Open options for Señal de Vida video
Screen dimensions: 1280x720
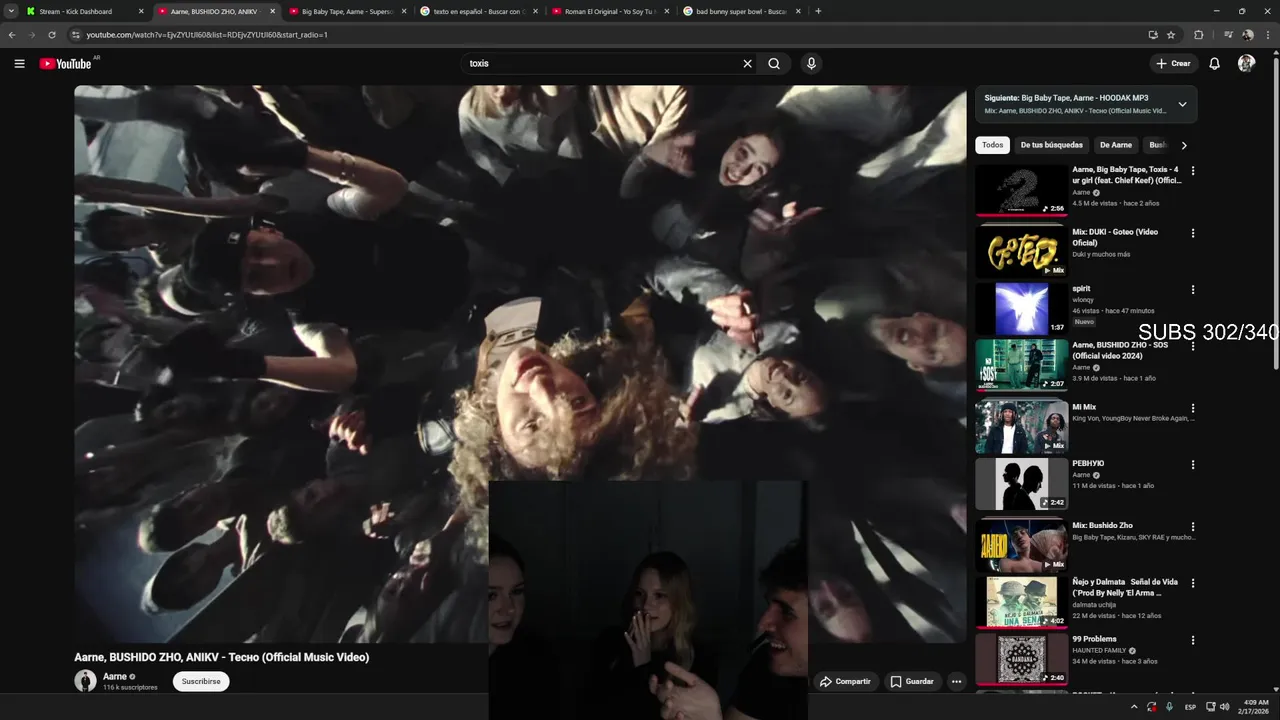pos(1192,583)
